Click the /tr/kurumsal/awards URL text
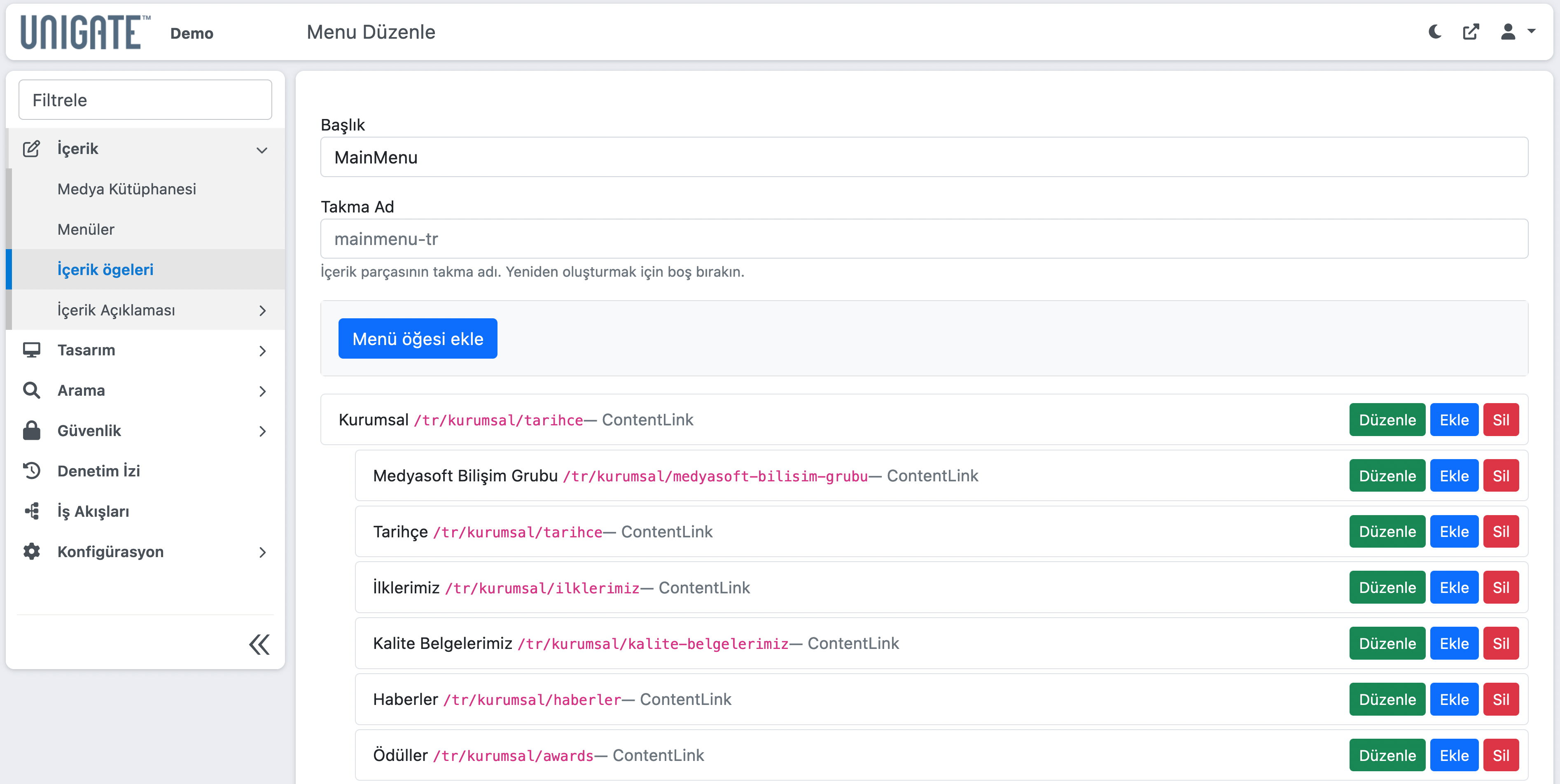Viewport: 1560px width, 784px height. [x=514, y=756]
